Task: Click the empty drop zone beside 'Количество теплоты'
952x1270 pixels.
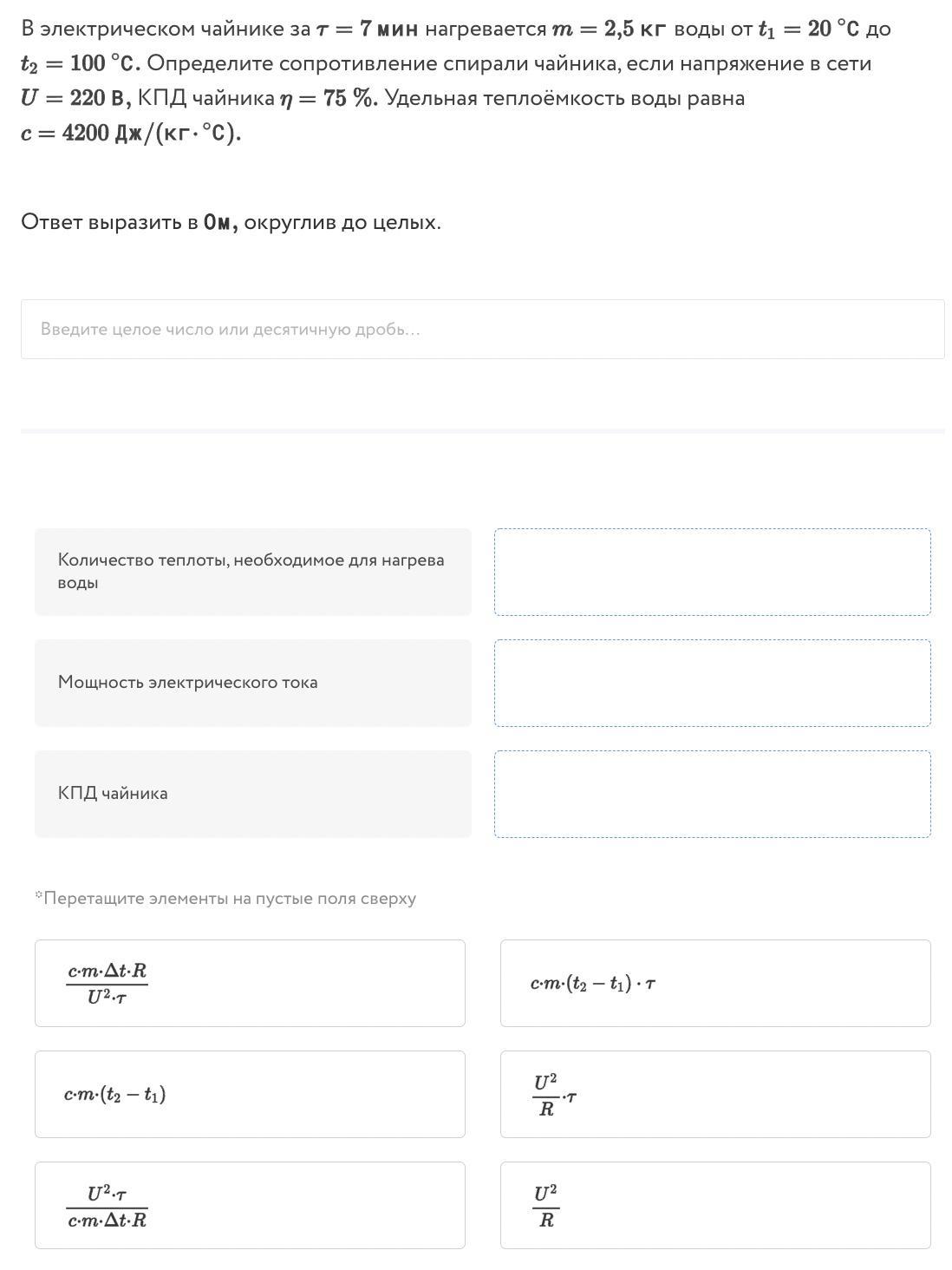Action: [x=712, y=572]
